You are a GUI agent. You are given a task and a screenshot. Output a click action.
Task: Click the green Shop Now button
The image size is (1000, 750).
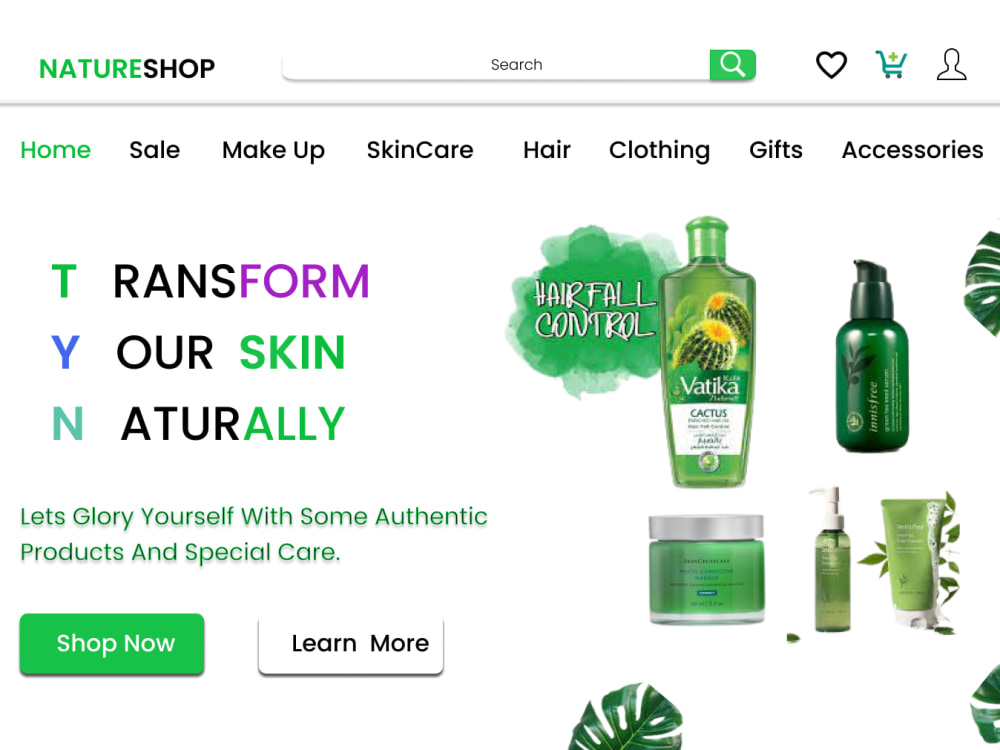[x=112, y=643]
